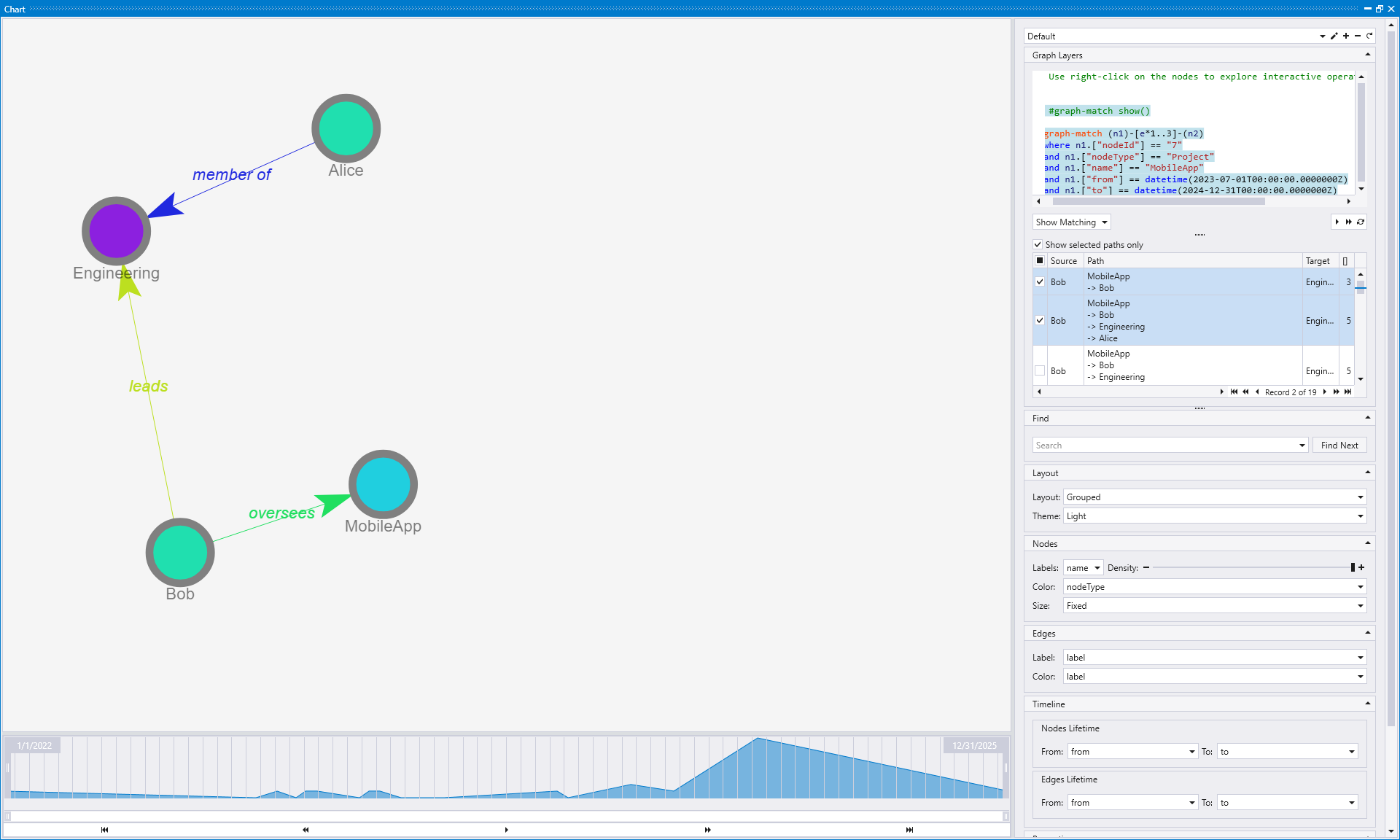Uncheck the first Bob to MobileApp path row
The width and height of the screenshot is (1400, 840).
(x=1039, y=281)
